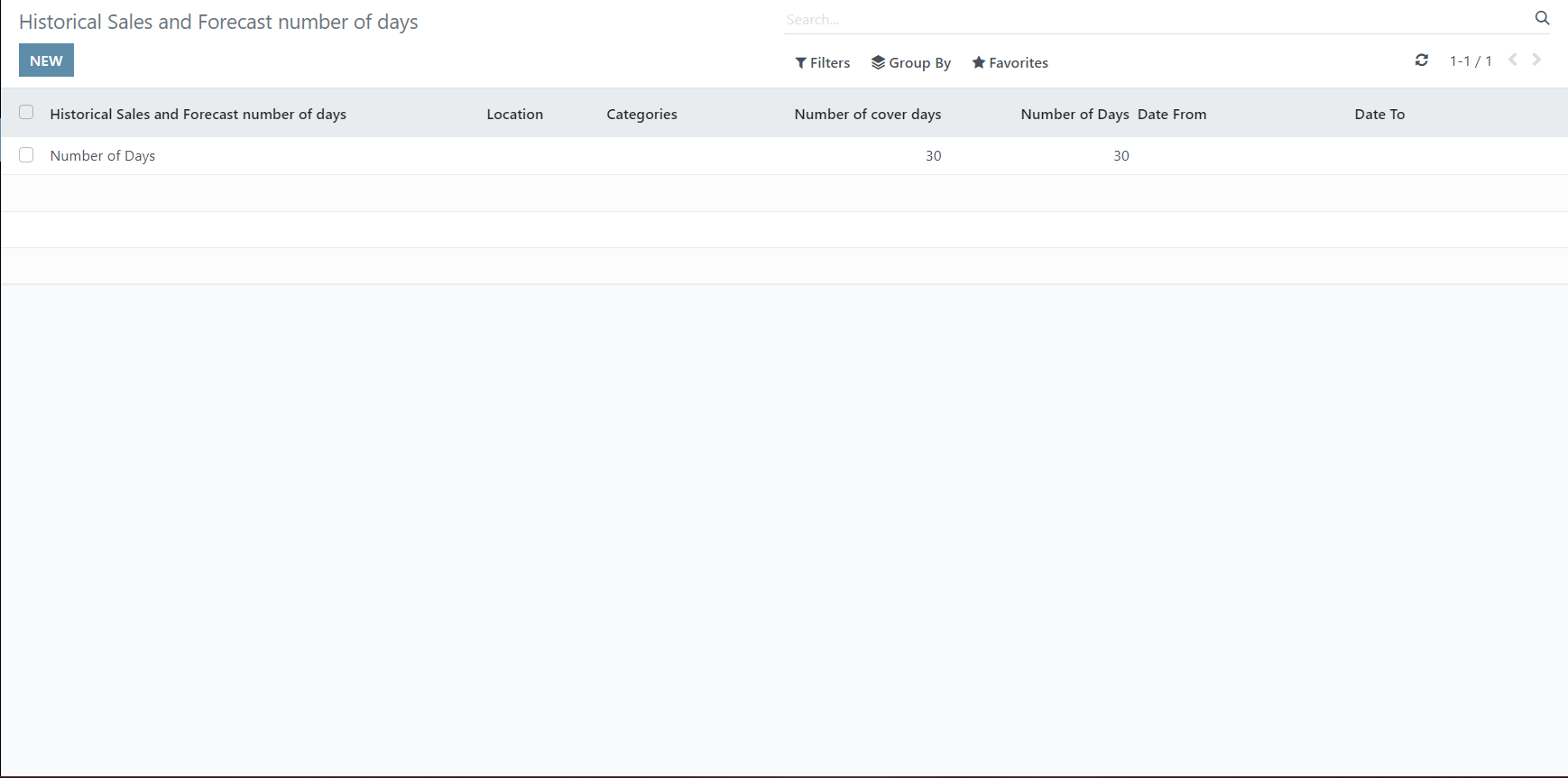Click Number of Days value 30
Image resolution: width=1568 pixels, height=778 pixels.
tap(1121, 155)
